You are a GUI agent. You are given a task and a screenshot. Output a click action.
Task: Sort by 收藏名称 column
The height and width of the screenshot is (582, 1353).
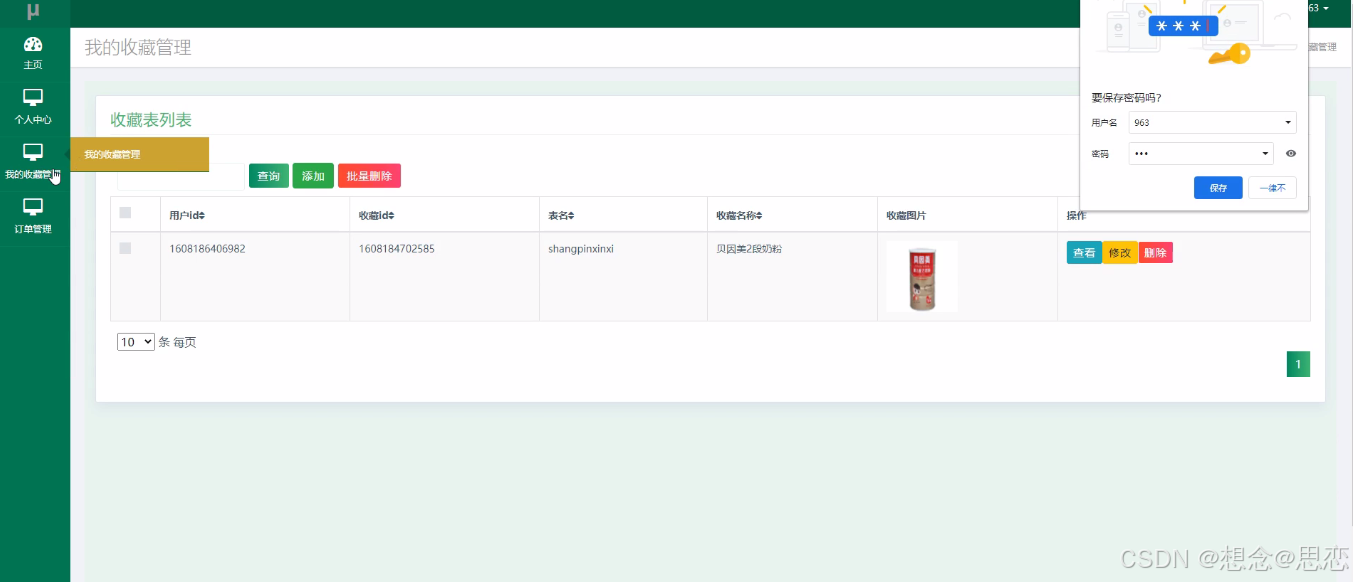tap(740, 216)
